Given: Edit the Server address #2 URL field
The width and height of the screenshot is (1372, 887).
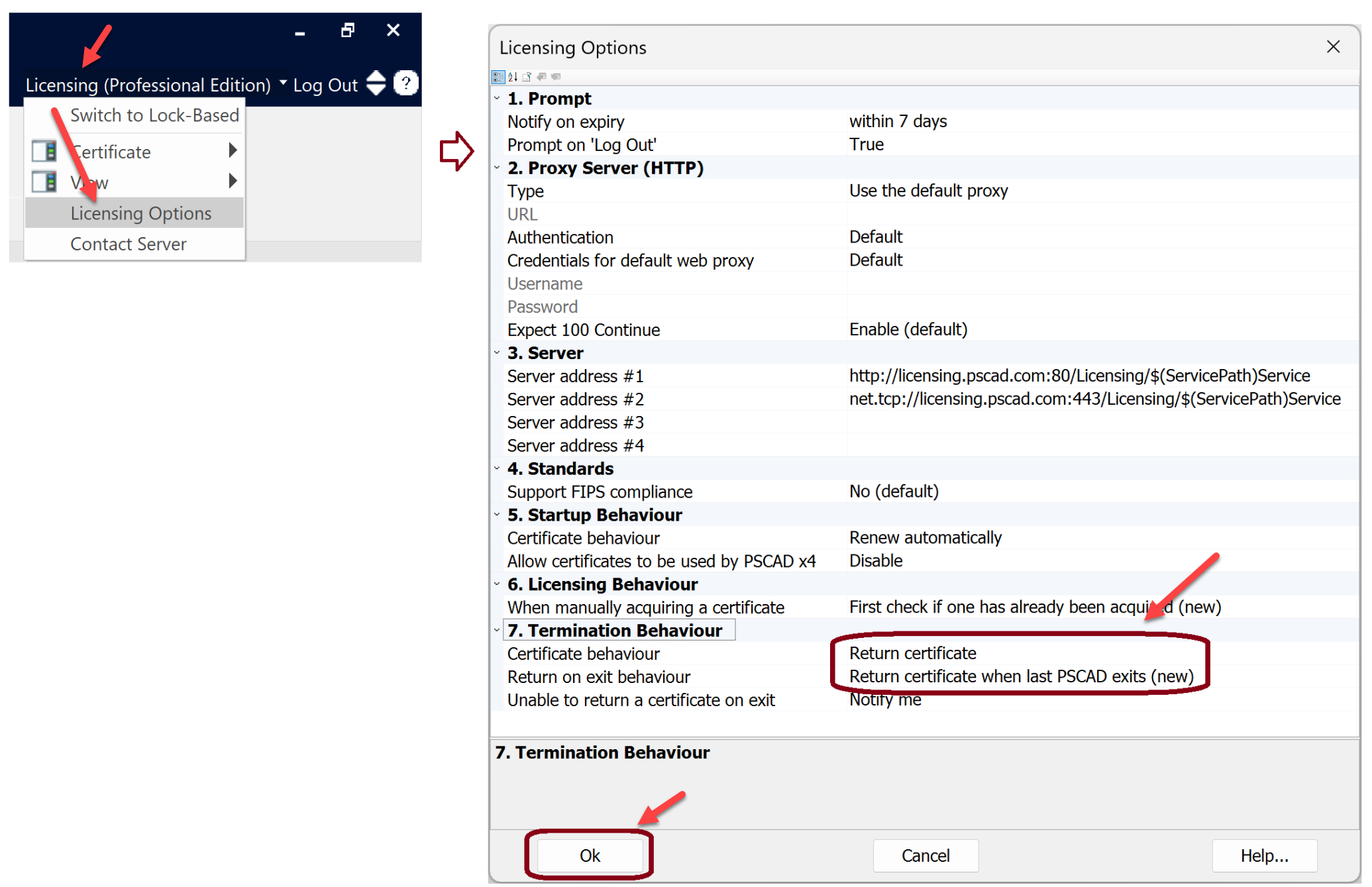Looking at the screenshot, I should [1102, 399].
